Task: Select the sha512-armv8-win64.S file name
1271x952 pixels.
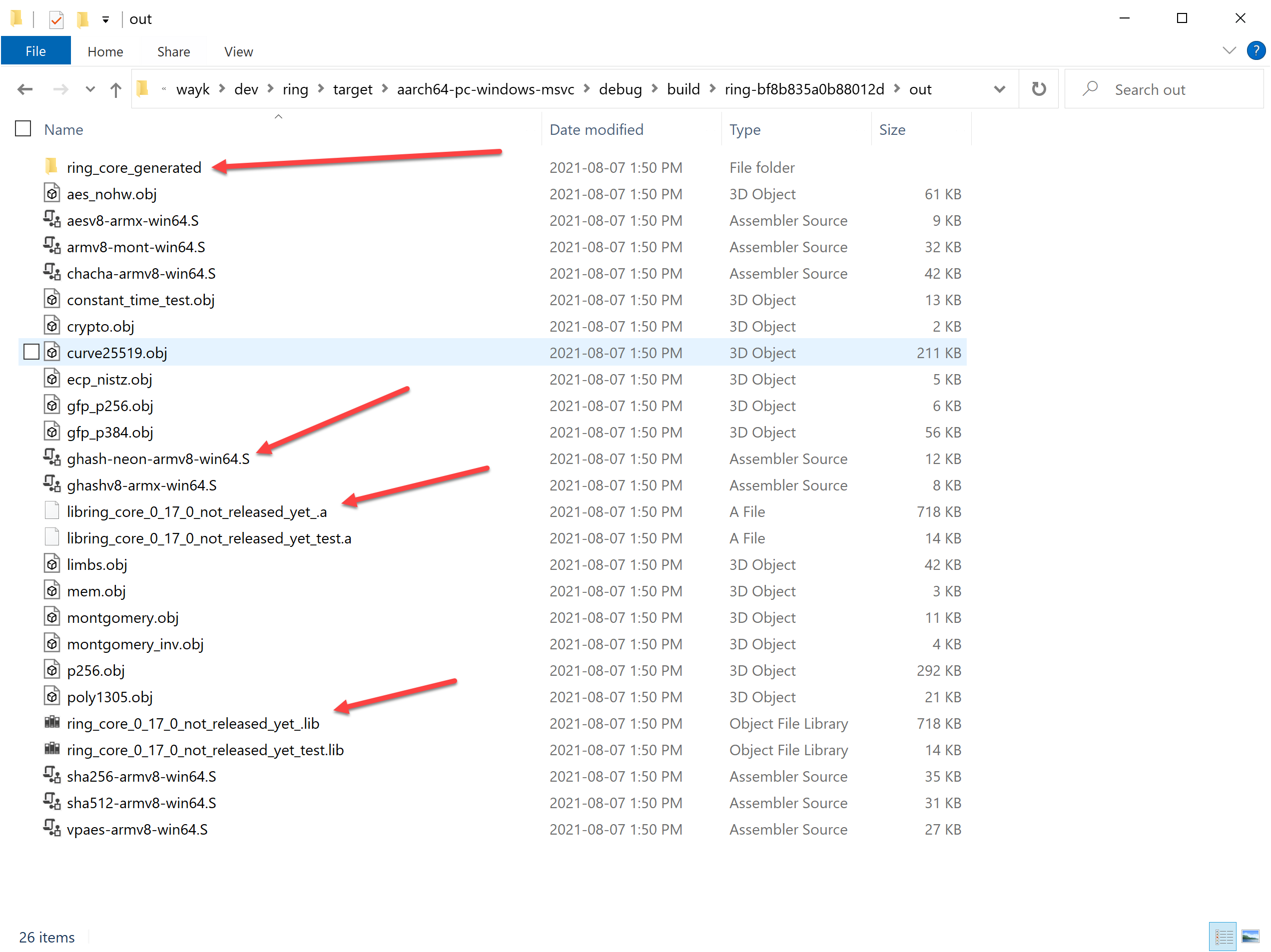Action: (141, 802)
